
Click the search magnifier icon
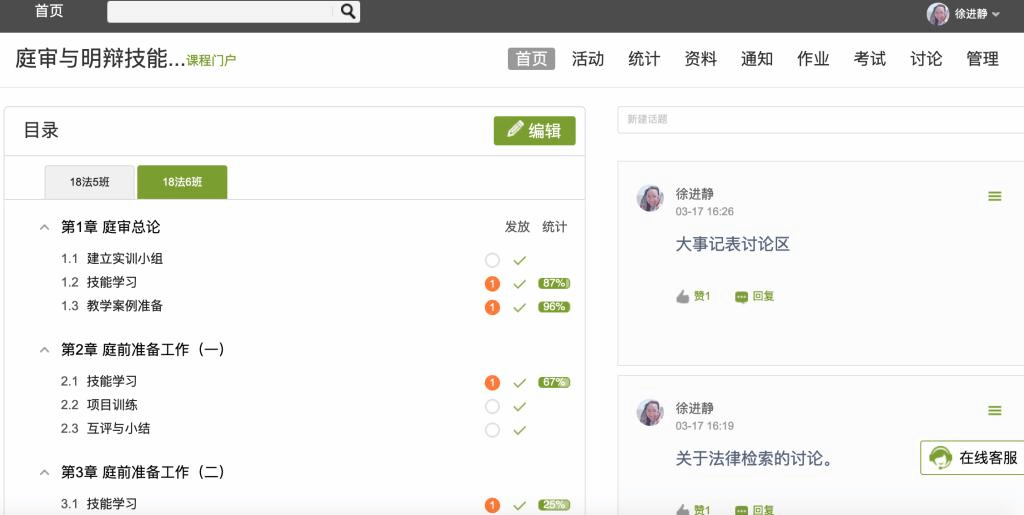click(348, 11)
